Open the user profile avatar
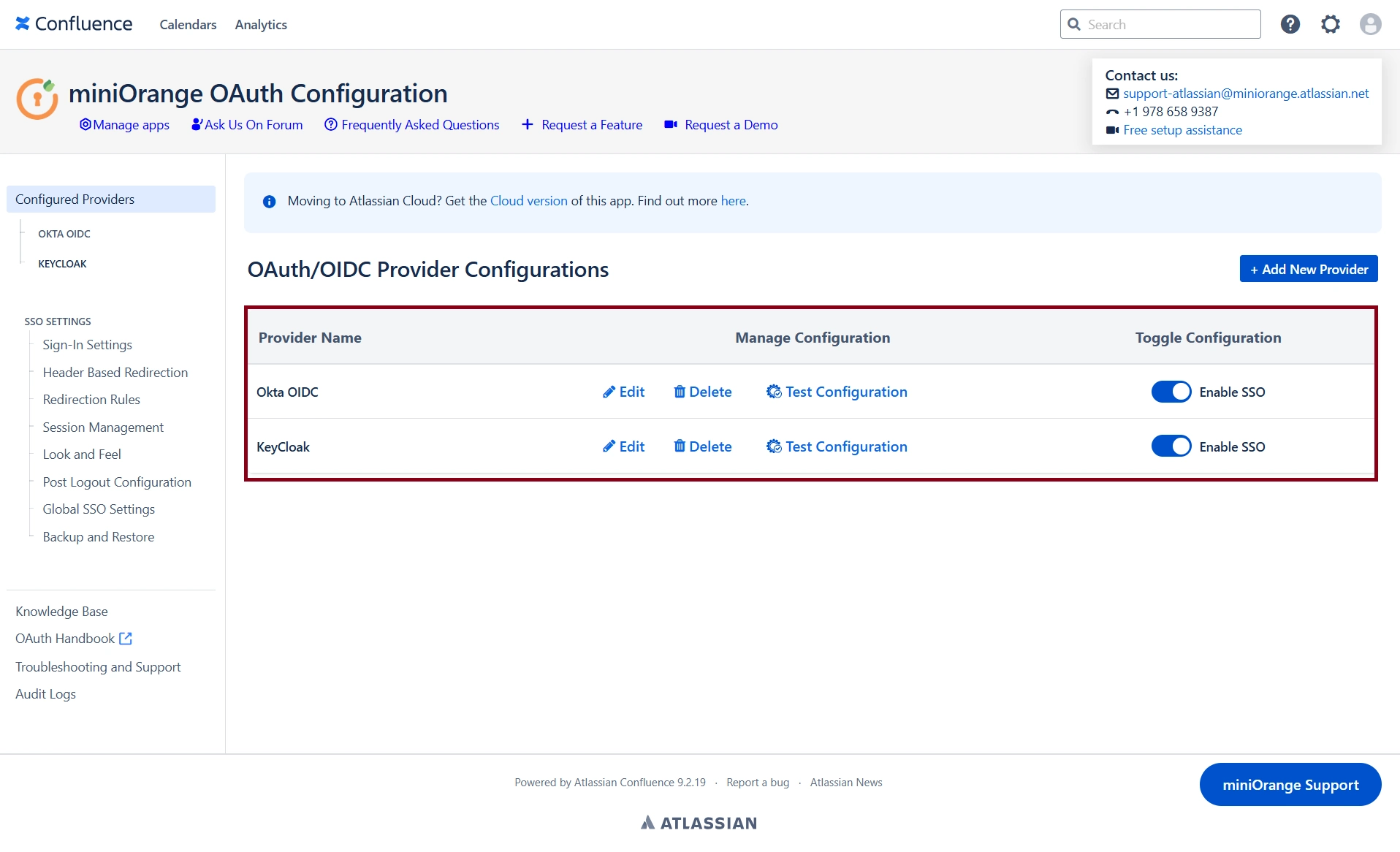This screenshot has height=852, width=1400. pos(1370,24)
